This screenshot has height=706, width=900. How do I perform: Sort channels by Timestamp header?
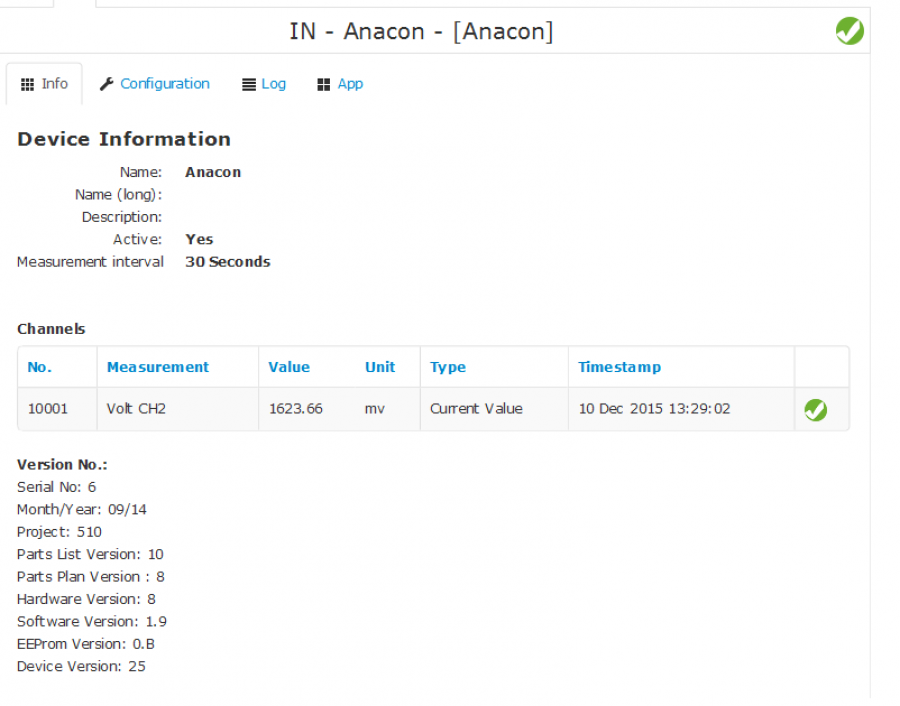pyautogui.click(x=619, y=367)
